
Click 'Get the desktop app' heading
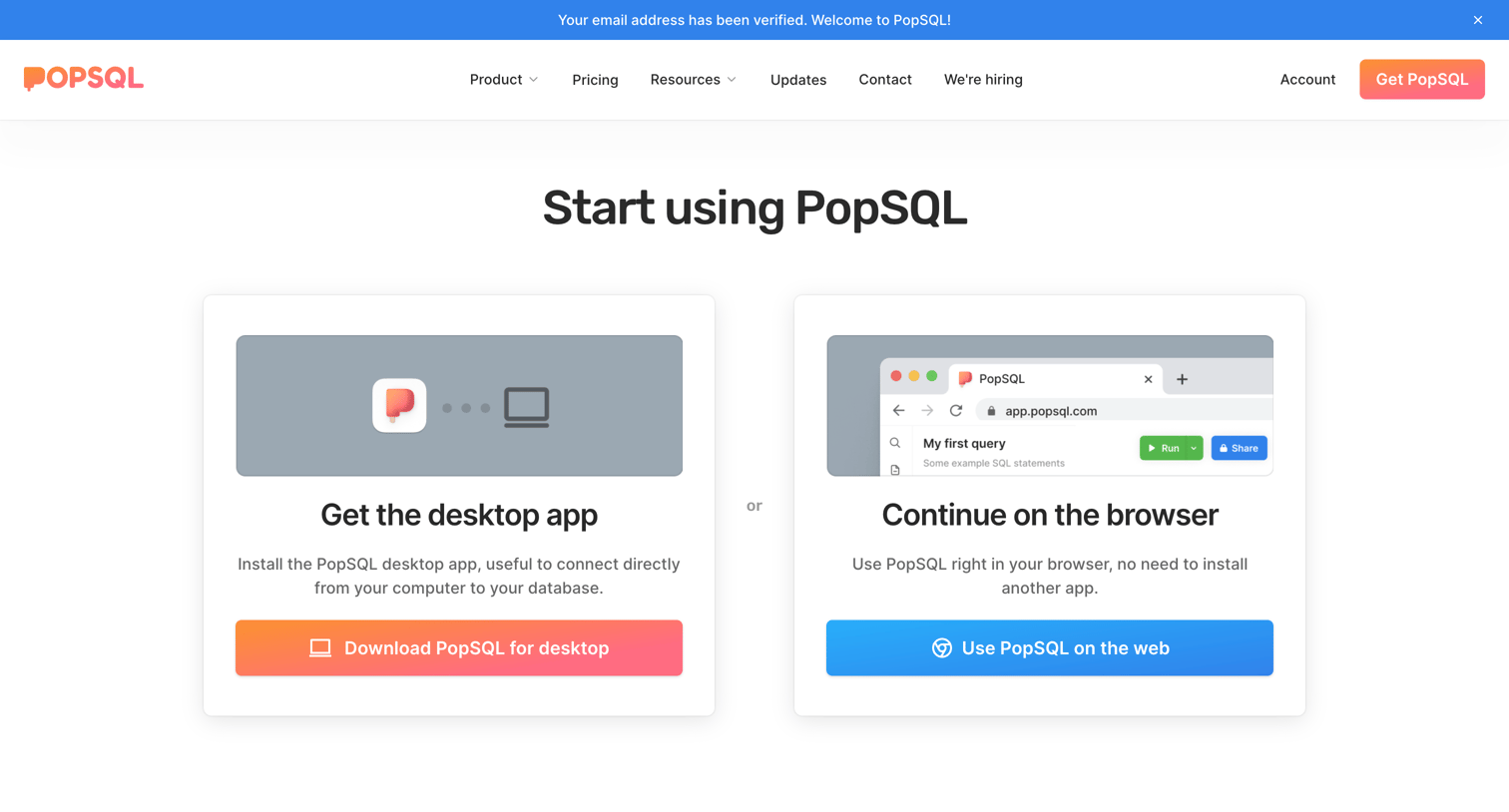[x=459, y=515]
